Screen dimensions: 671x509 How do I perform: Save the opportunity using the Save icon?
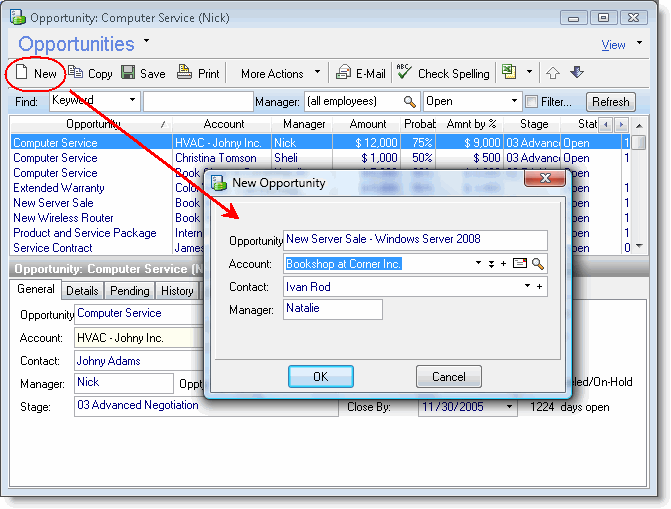[x=143, y=73]
